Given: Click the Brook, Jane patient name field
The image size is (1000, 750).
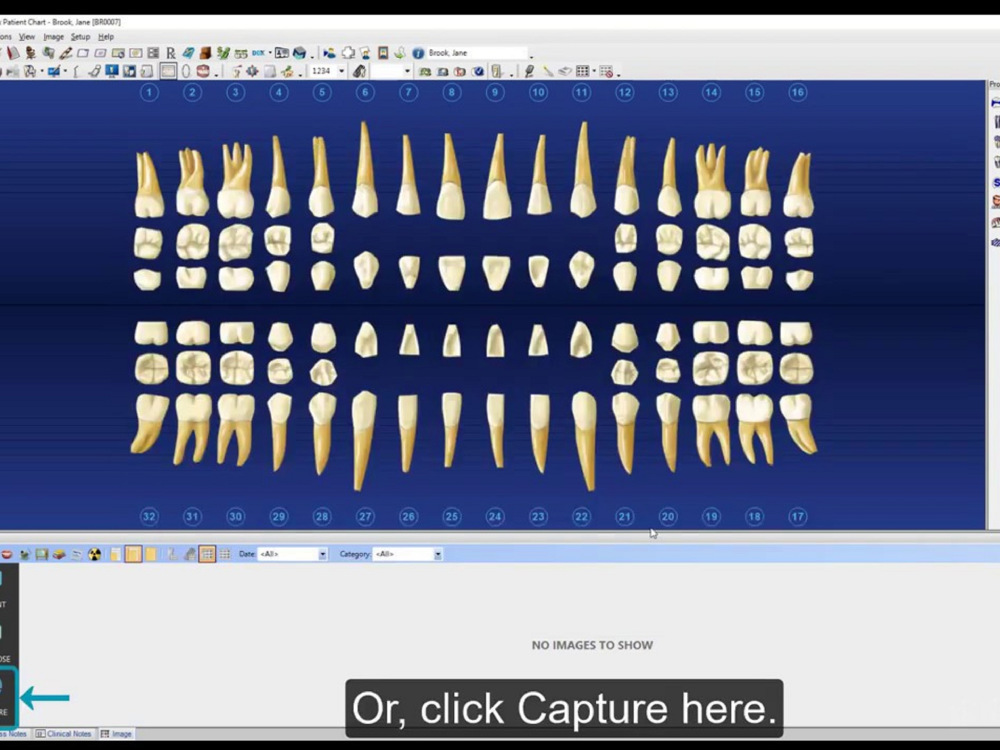Looking at the screenshot, I should (477, 53).
